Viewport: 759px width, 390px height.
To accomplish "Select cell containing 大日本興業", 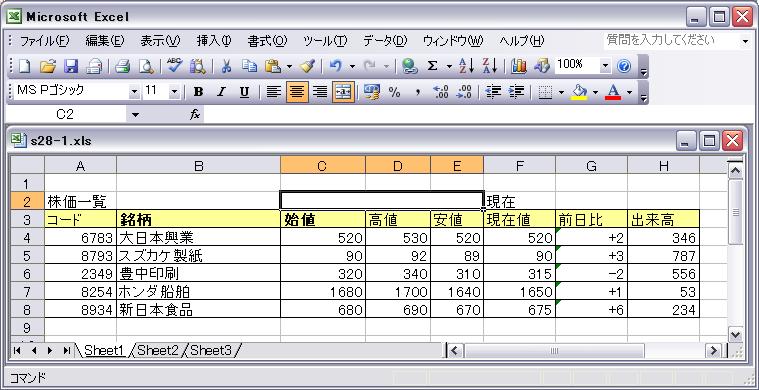I will click(198, 238).
